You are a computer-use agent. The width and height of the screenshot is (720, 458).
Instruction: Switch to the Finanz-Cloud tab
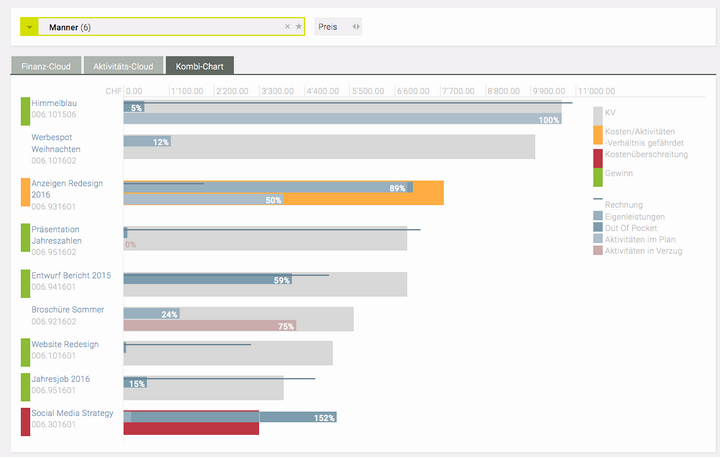click(x=46, y=66)
